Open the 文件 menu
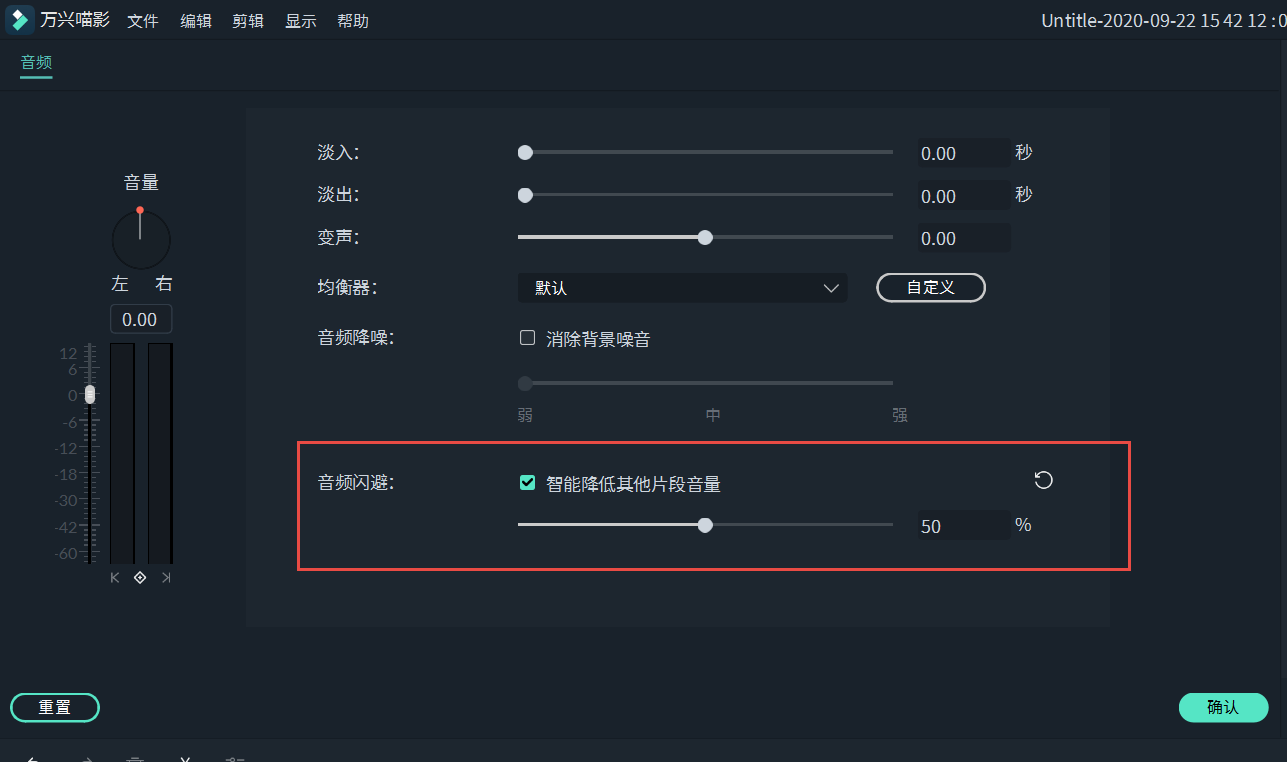Image resolution: width=1287 pixels, height=762 pixels. coord(143,20)
